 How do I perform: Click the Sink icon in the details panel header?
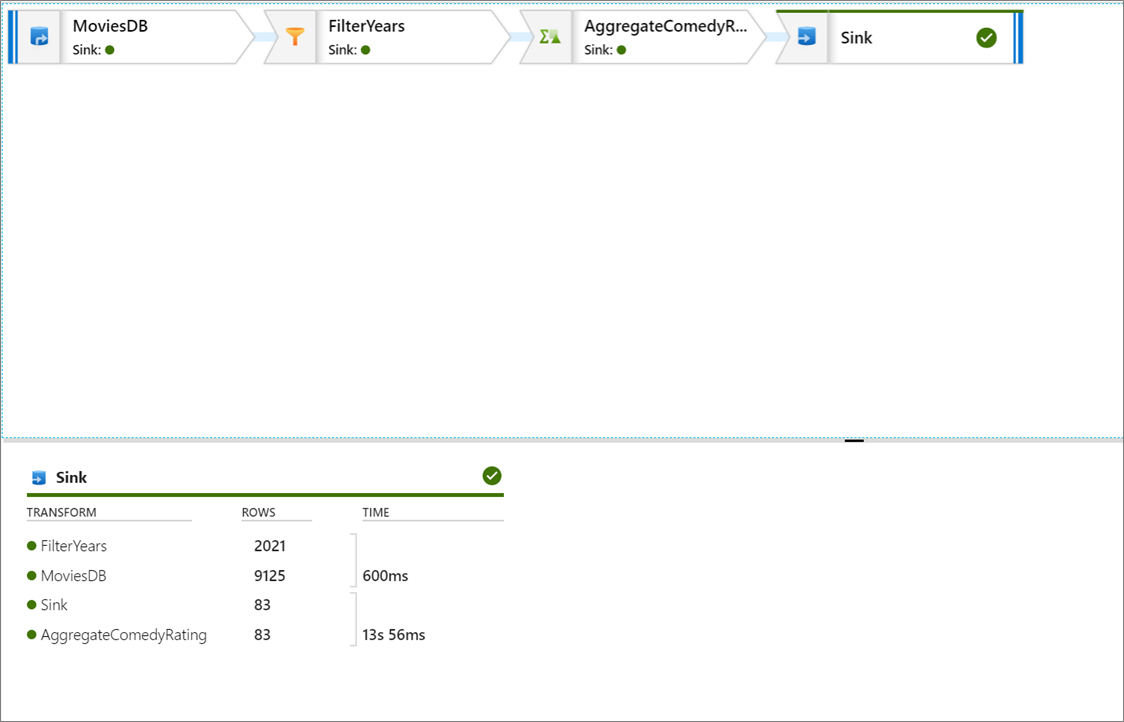37,477
